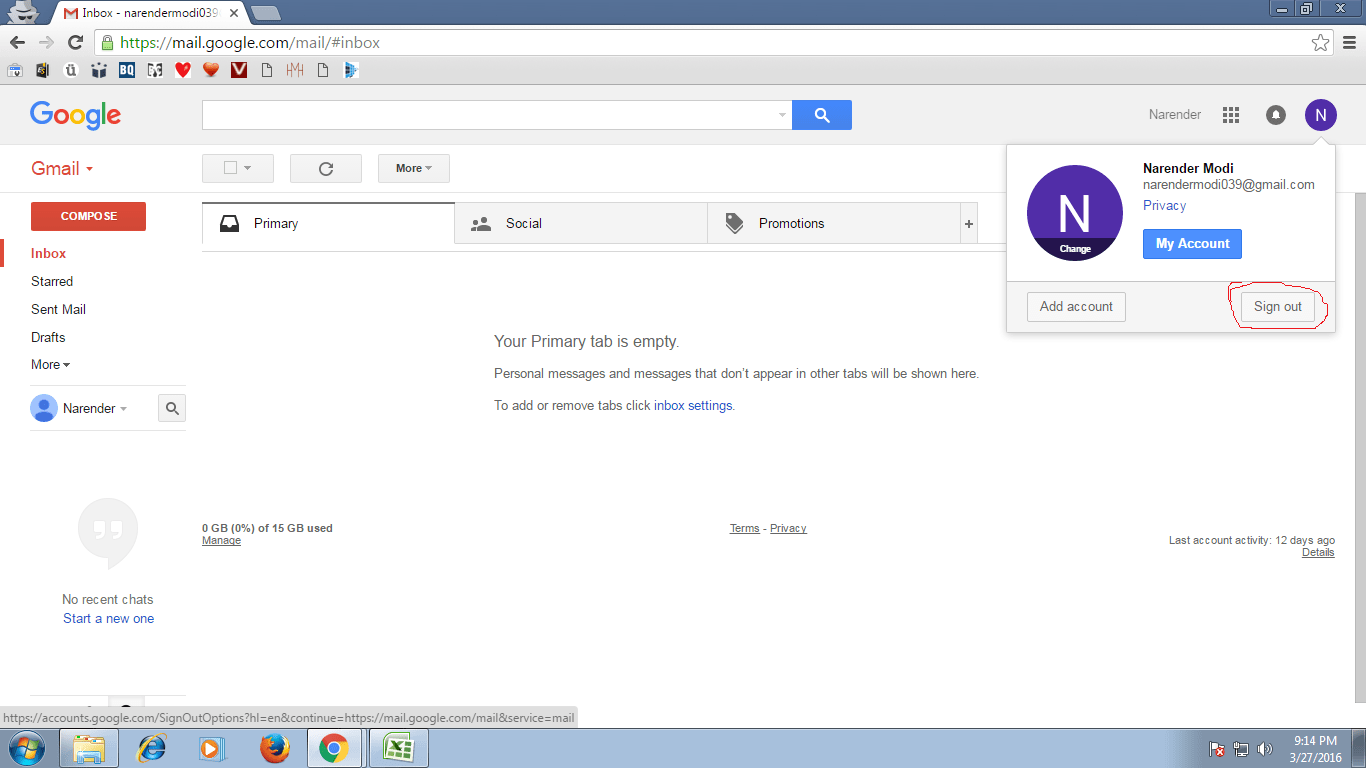Click the bookmark star in address bar

(x=1322, y=42)
